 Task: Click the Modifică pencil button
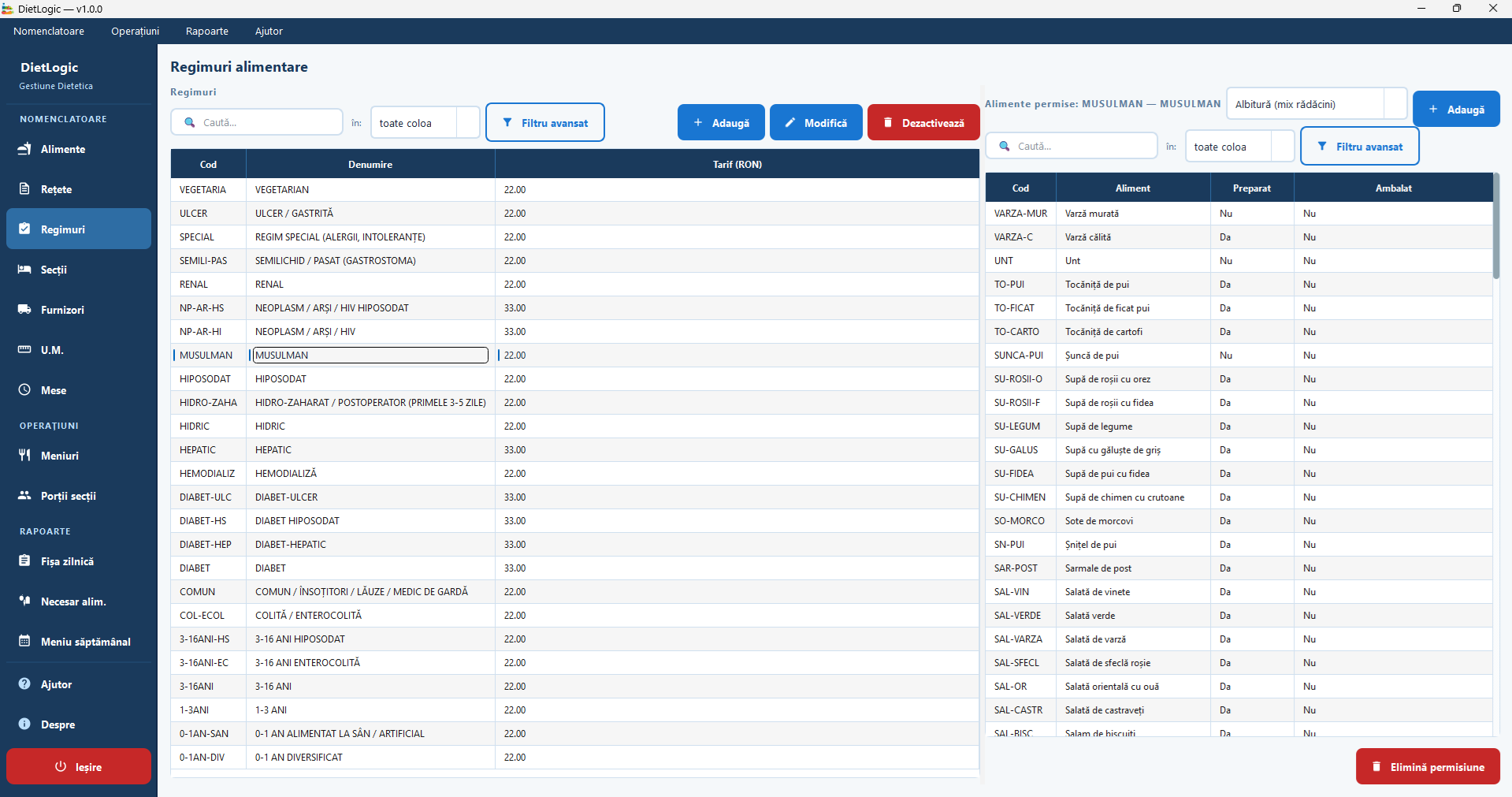point(816,123)
